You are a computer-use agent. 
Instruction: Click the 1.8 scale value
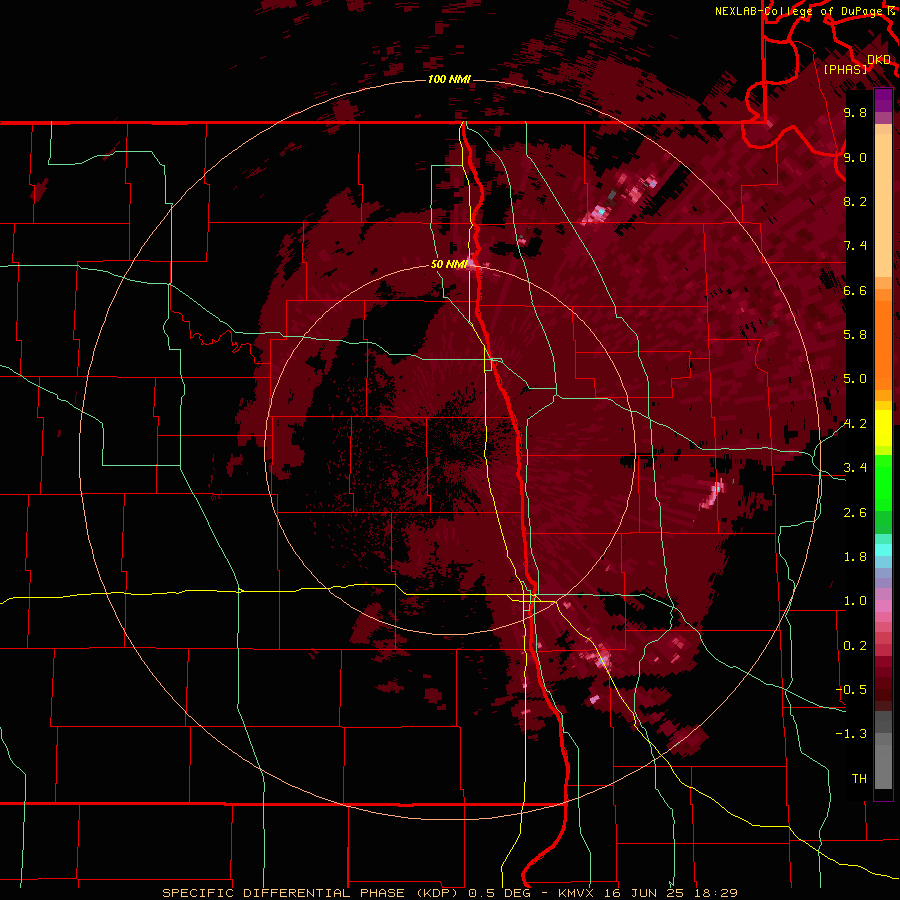(855, 557)
